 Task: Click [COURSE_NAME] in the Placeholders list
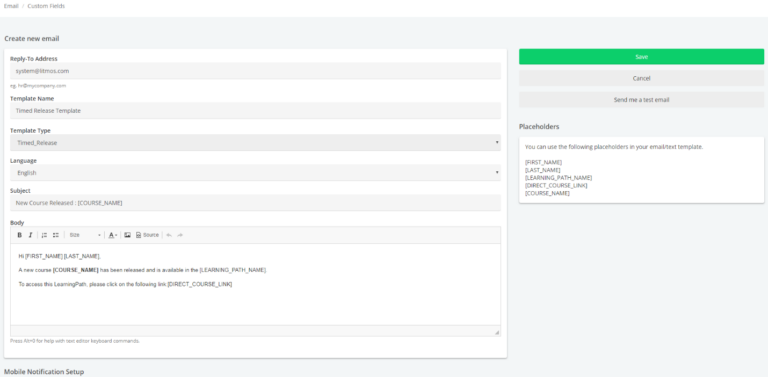click(547, 193)
